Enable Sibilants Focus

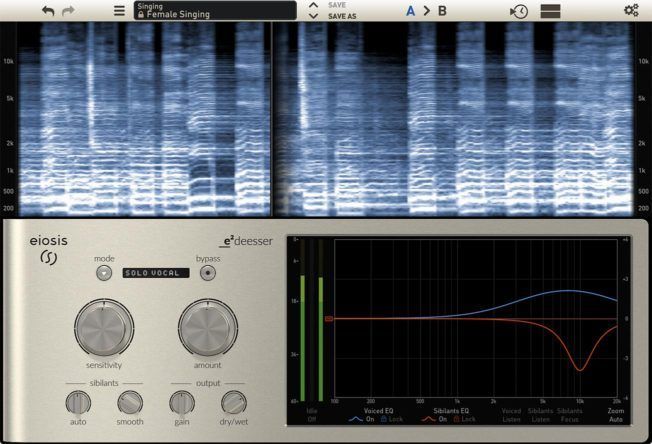click(x=569, y=415)
